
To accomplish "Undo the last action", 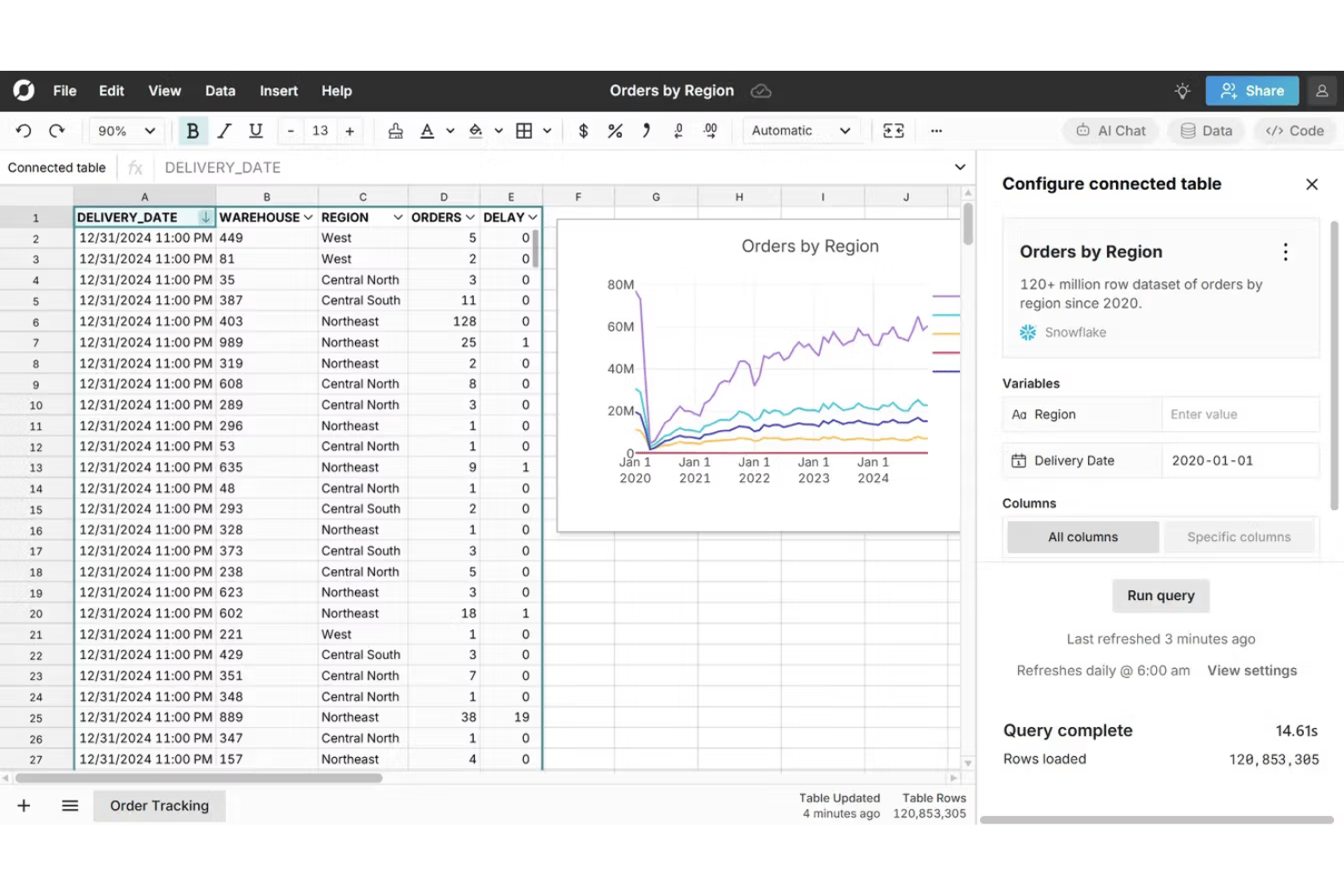I will point(24,131).
